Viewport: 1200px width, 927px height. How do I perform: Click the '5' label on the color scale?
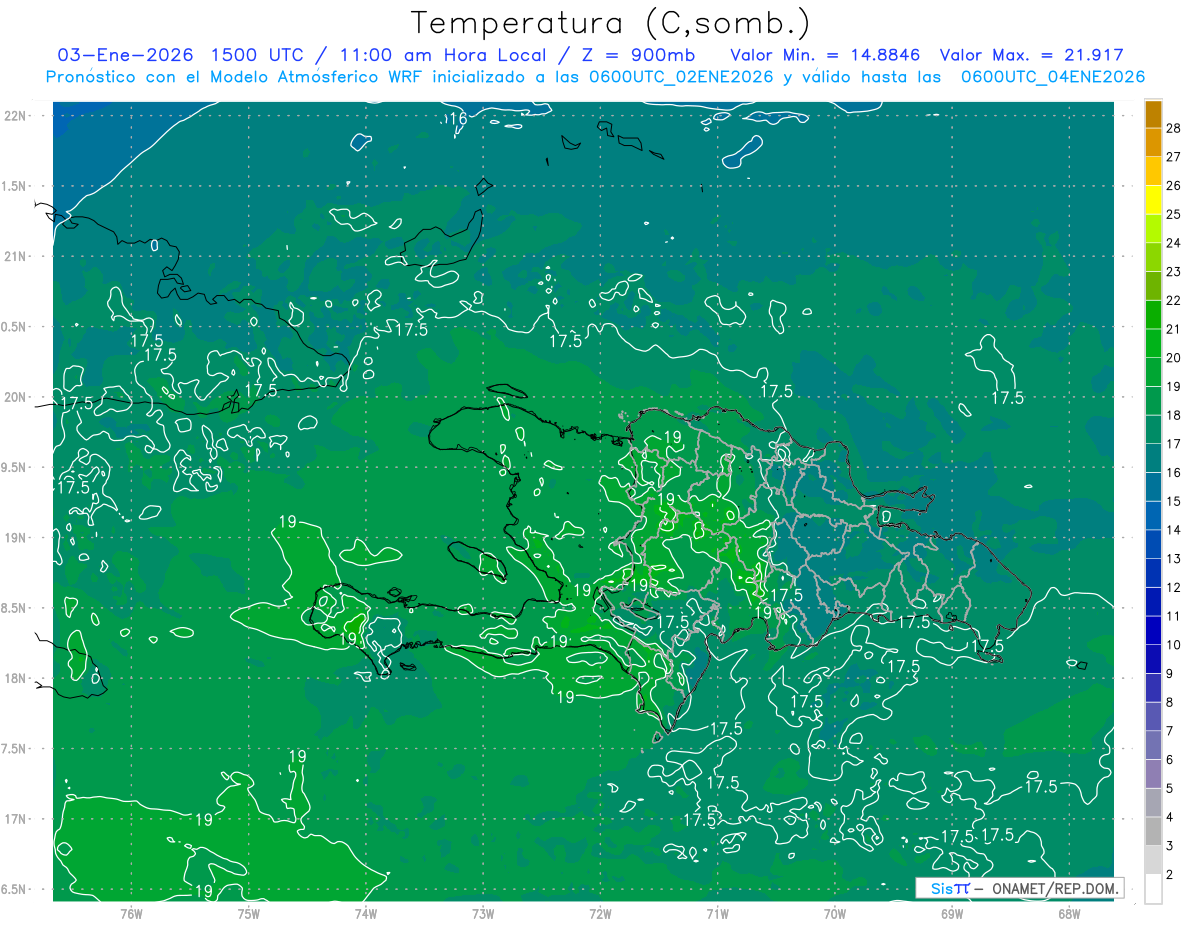click(x=1171, y=788)
